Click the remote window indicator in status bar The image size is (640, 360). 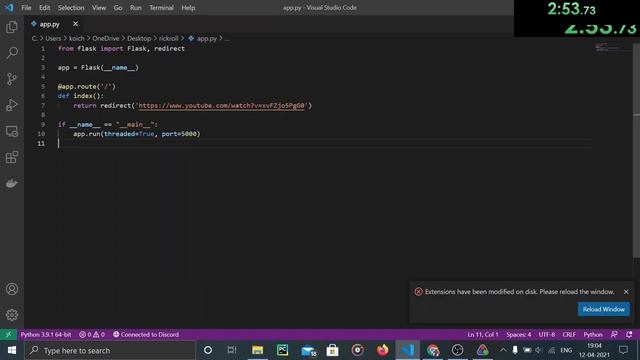(8, 334)
